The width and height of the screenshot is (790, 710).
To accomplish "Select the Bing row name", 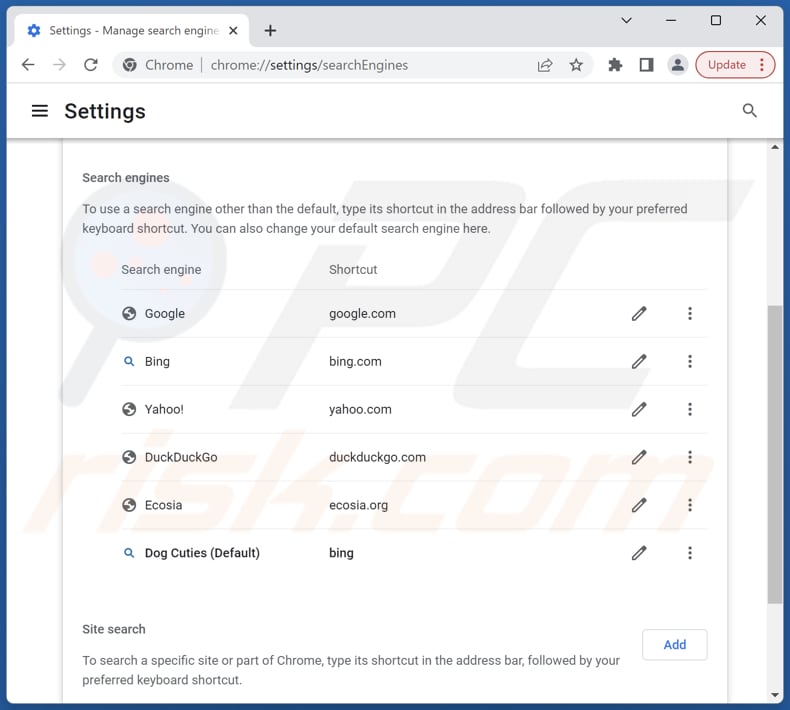I will [157, 361].
